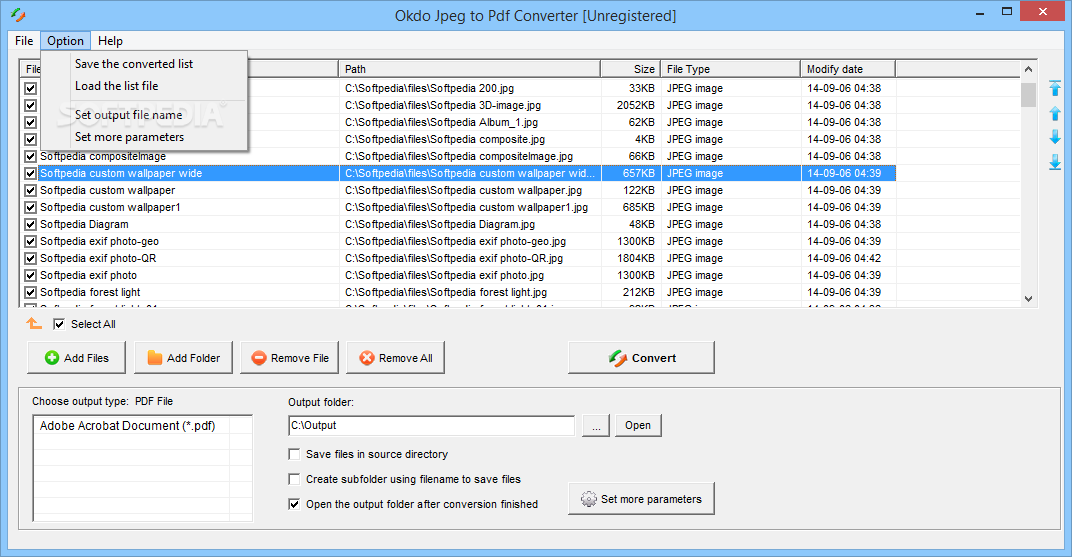Enable Save files in source directory

tap(294, 454)
